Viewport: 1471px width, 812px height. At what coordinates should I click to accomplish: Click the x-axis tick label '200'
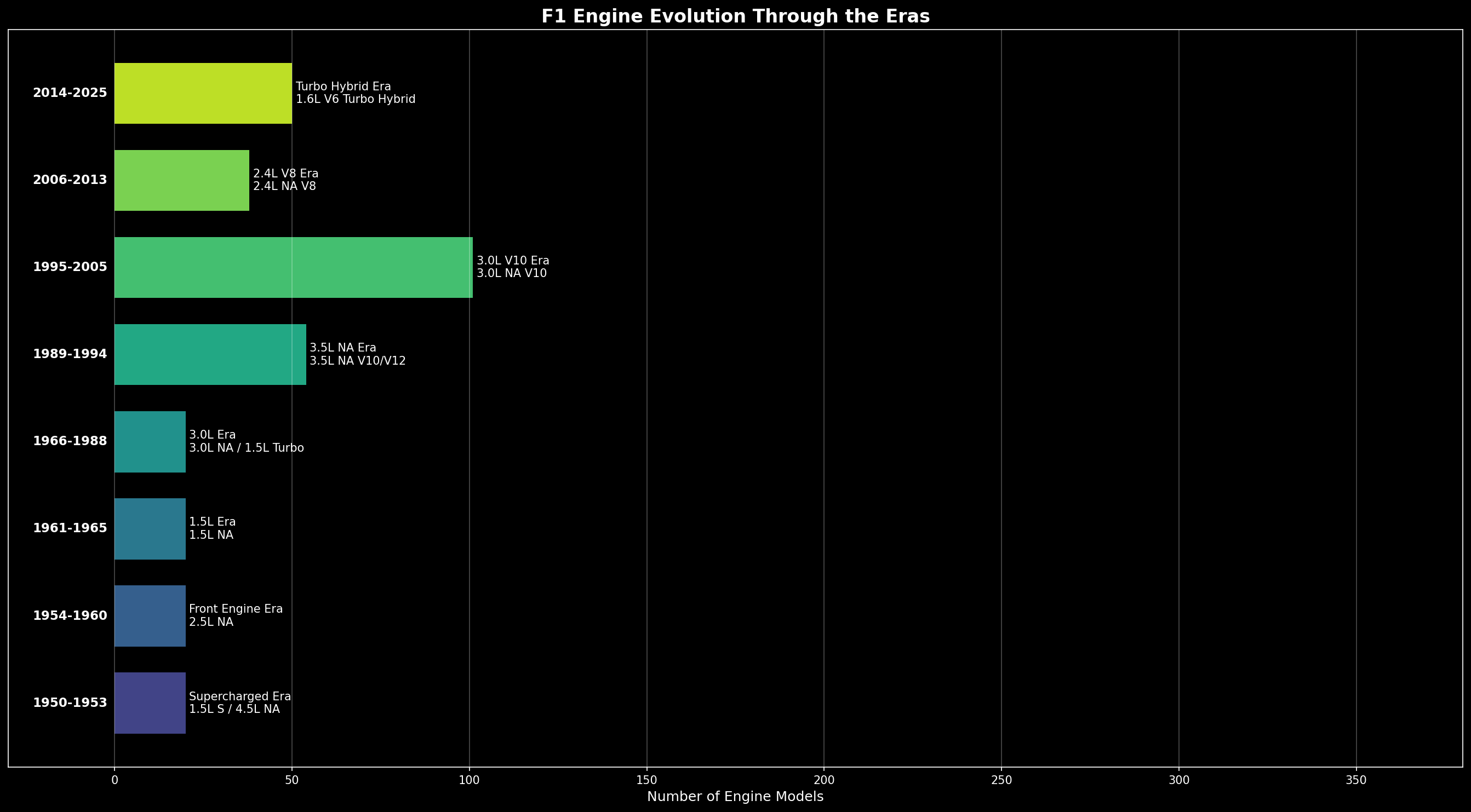pyautogui.click(x=824, y=780)
